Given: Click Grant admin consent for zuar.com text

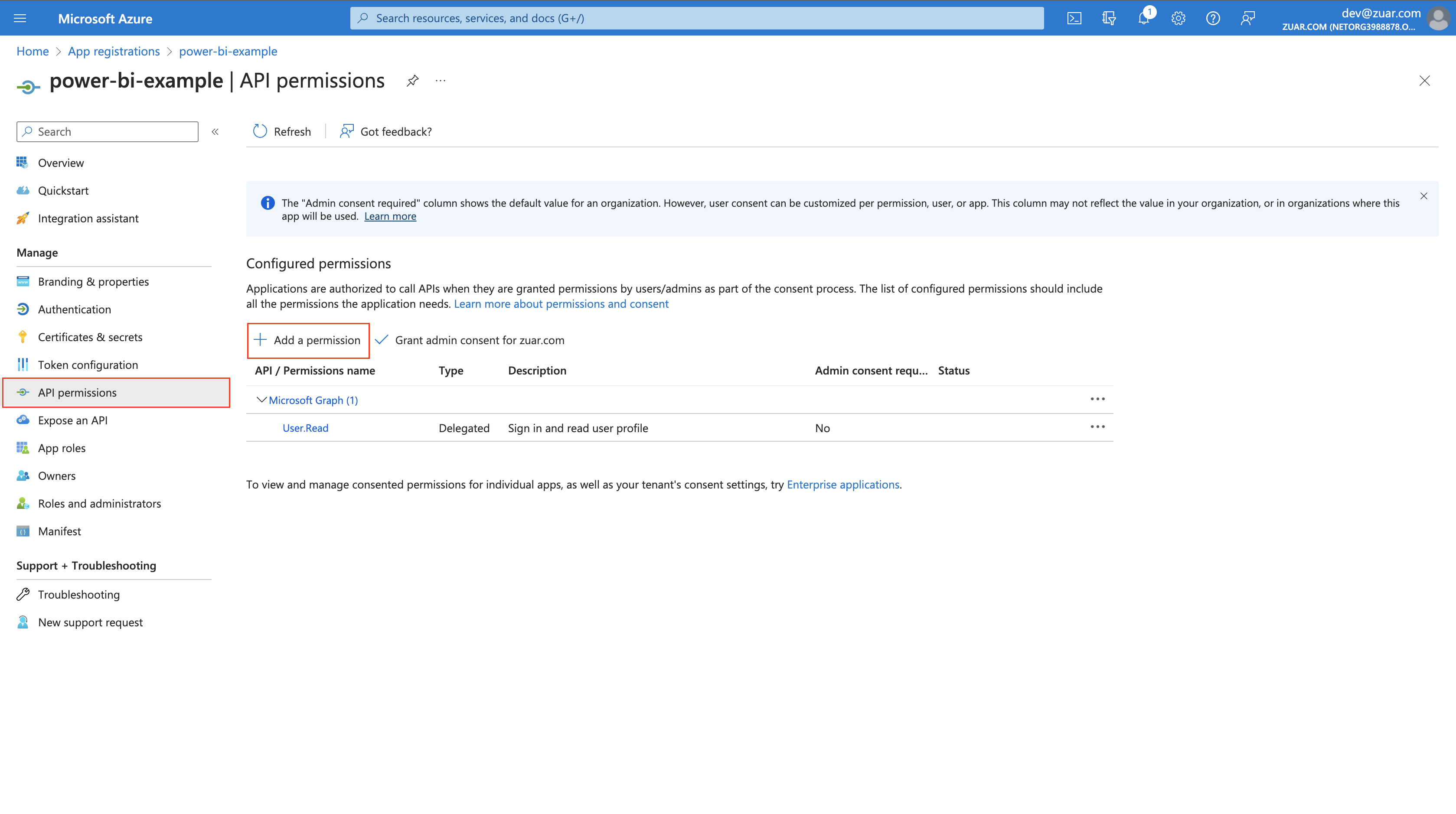Looking at the screenshot, I should click(479, 340).
